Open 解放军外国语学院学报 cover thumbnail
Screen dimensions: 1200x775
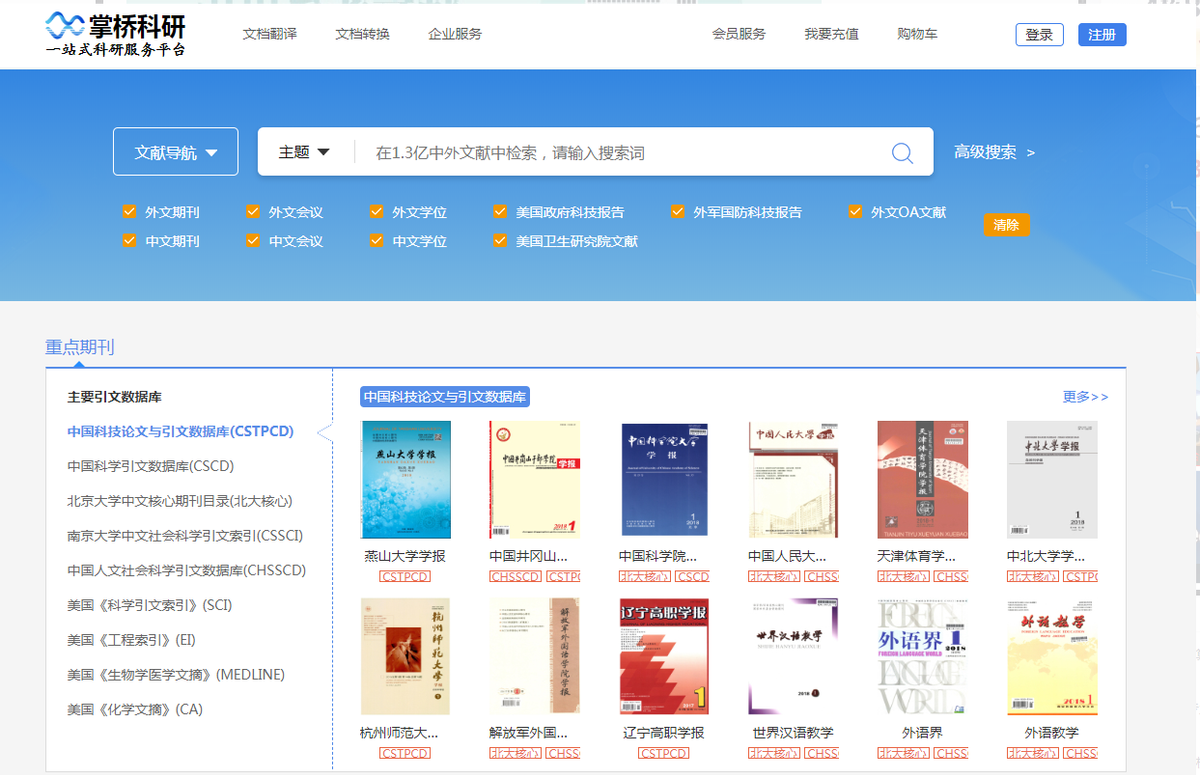[x=534, y=657]
